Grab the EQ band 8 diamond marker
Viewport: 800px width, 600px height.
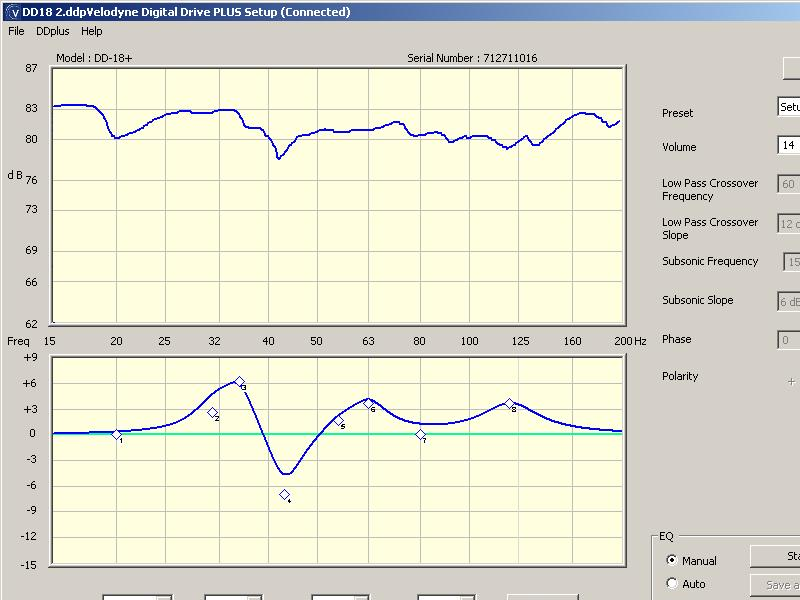coord(510,404)
